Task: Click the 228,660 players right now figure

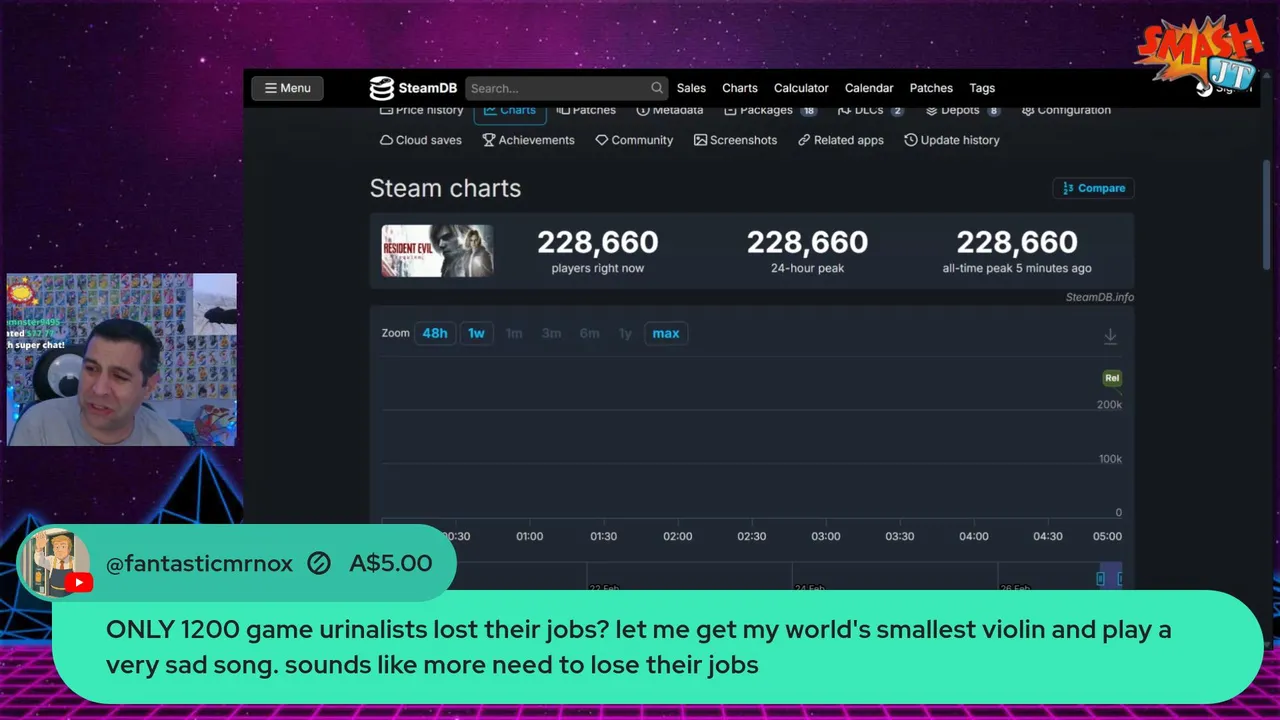Action: [598, 242]
